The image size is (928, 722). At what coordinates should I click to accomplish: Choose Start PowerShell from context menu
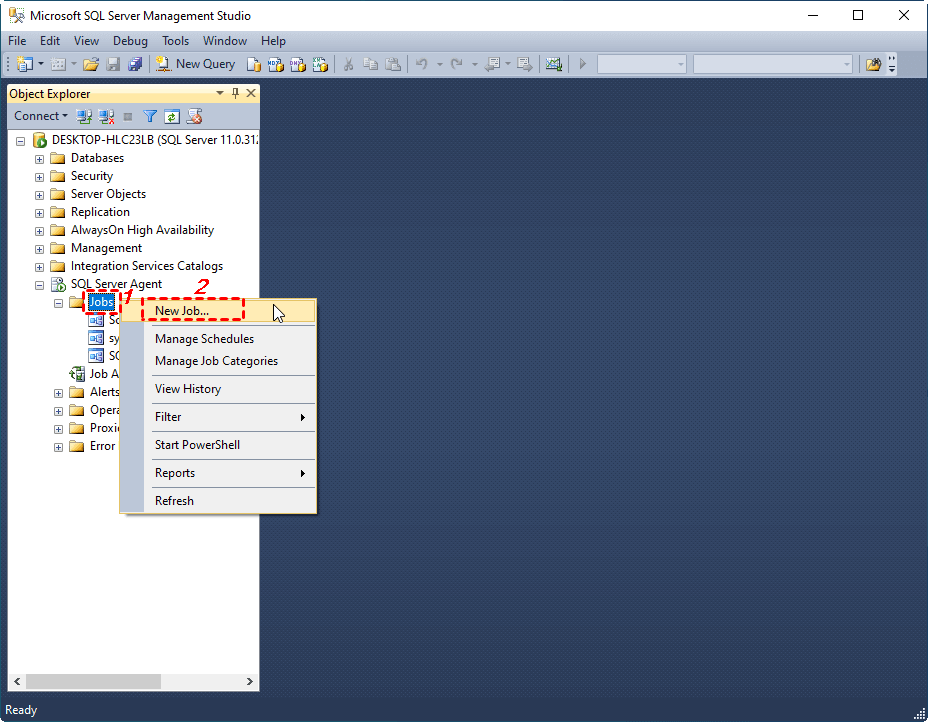coord(218,444)
